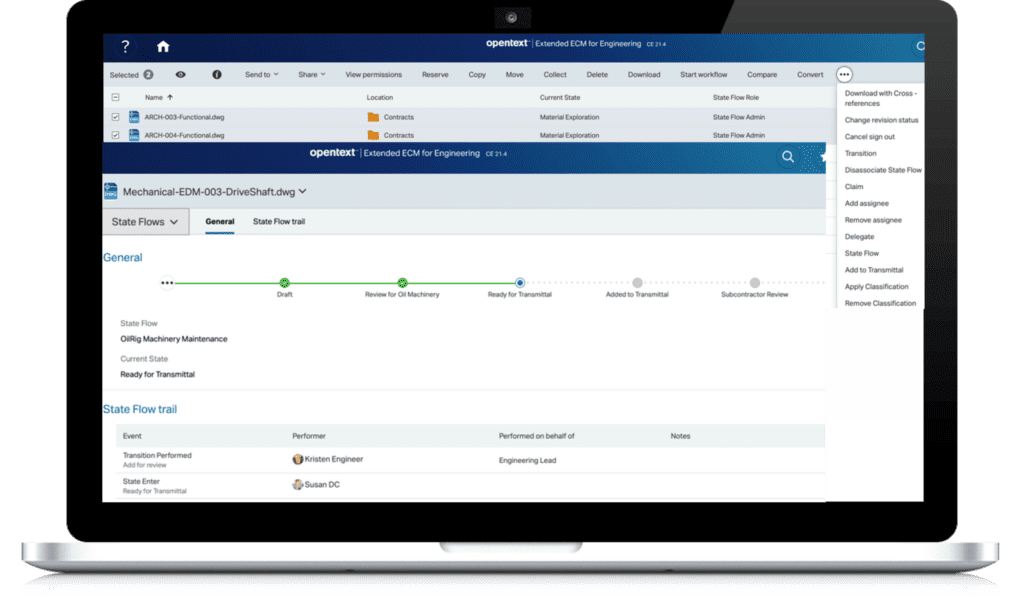Open the home navigation icon
The width and height of the screenshot is (1024, 605).
(x=163, y=46)
